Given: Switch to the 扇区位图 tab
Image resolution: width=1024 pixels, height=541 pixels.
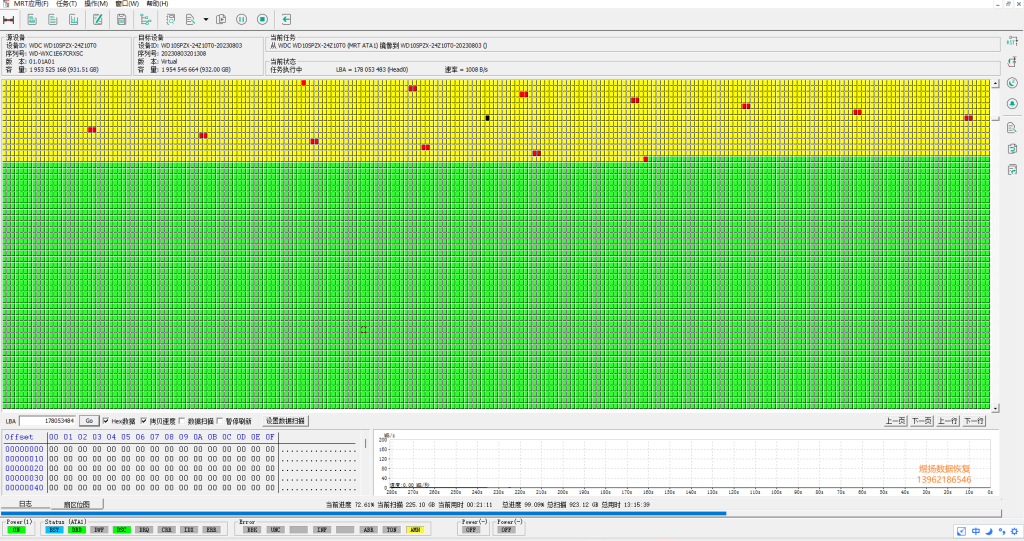Looking at the screenshot, I should (77, 504).
